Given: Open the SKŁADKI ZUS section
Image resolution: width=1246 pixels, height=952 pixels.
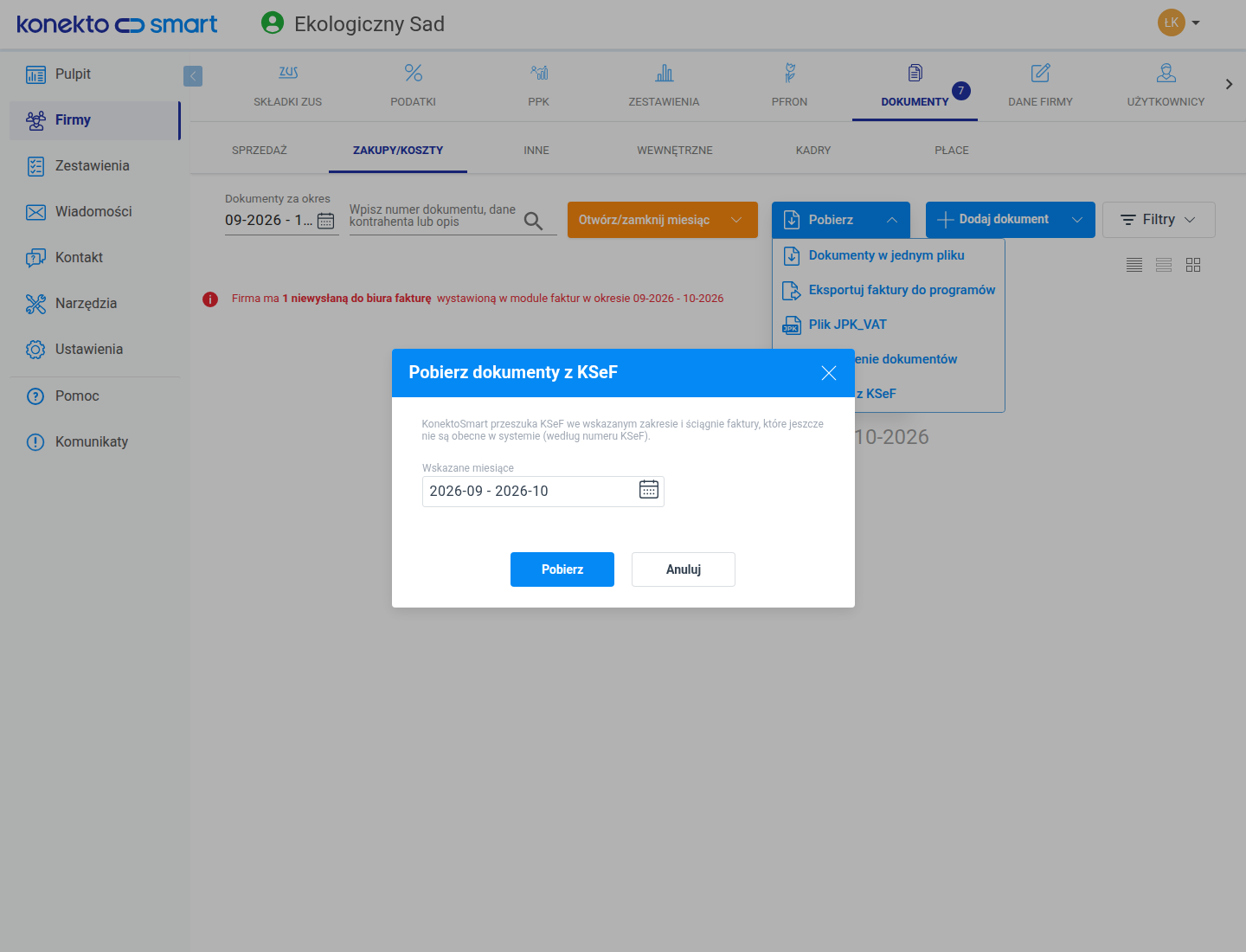Looking at the screenshot, I should [288, 86].
